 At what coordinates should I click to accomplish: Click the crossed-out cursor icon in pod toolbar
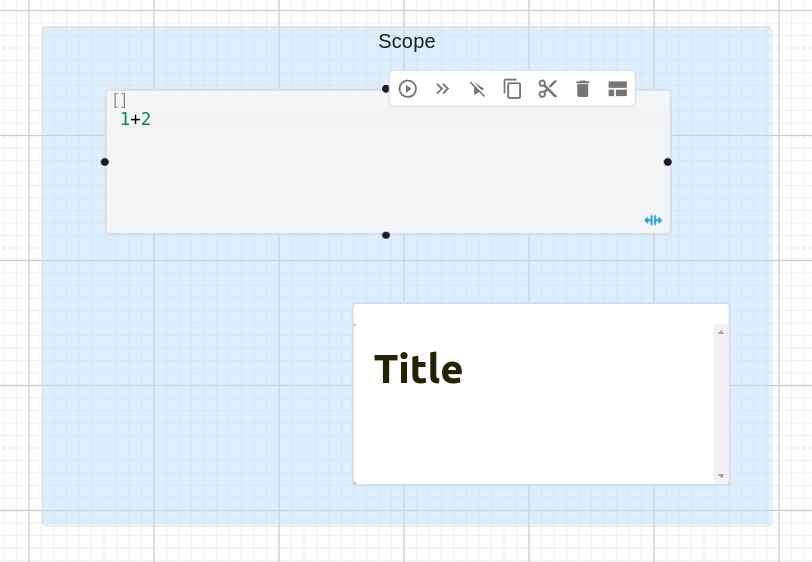pos(477,89)
